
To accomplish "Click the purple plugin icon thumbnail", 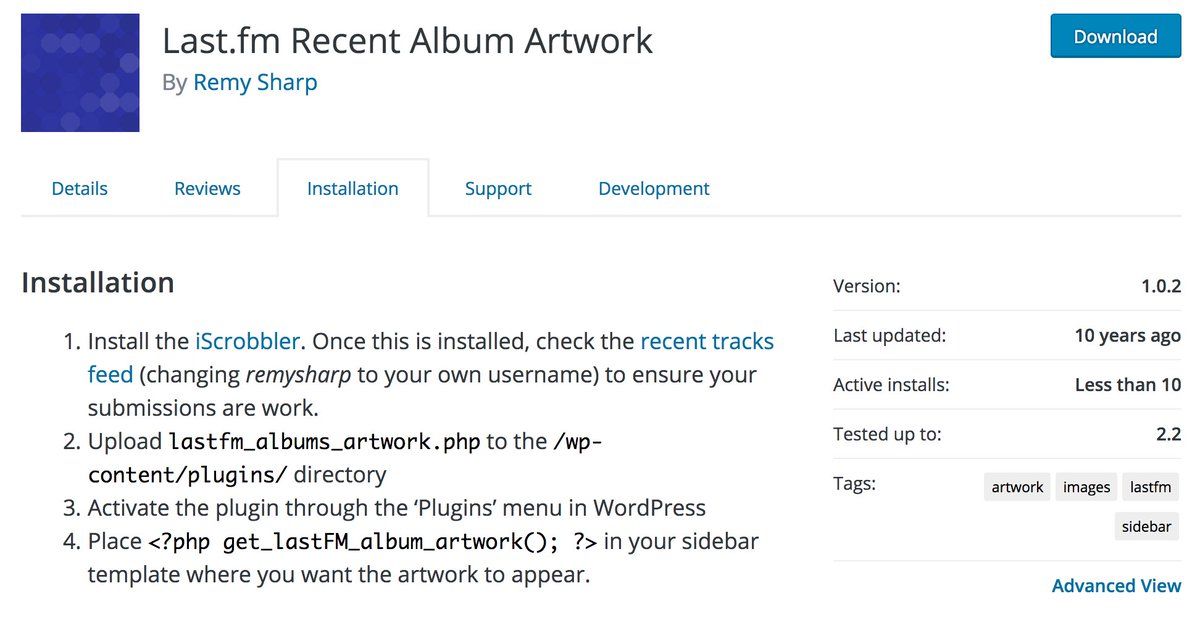I will (80, 73).
